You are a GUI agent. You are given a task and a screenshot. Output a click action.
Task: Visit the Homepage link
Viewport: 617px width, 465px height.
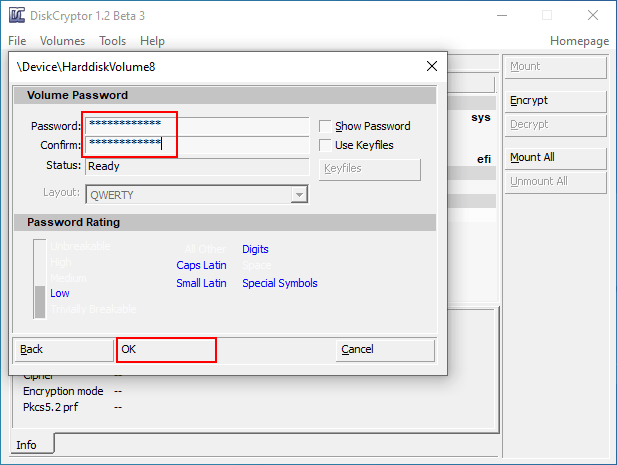tap(579, 41)
